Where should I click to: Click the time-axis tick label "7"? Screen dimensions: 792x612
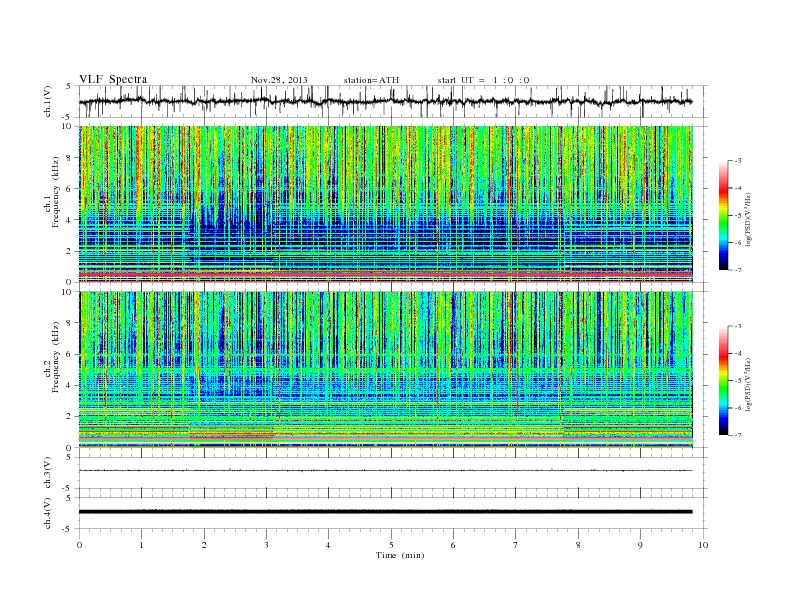coord(516,545)
